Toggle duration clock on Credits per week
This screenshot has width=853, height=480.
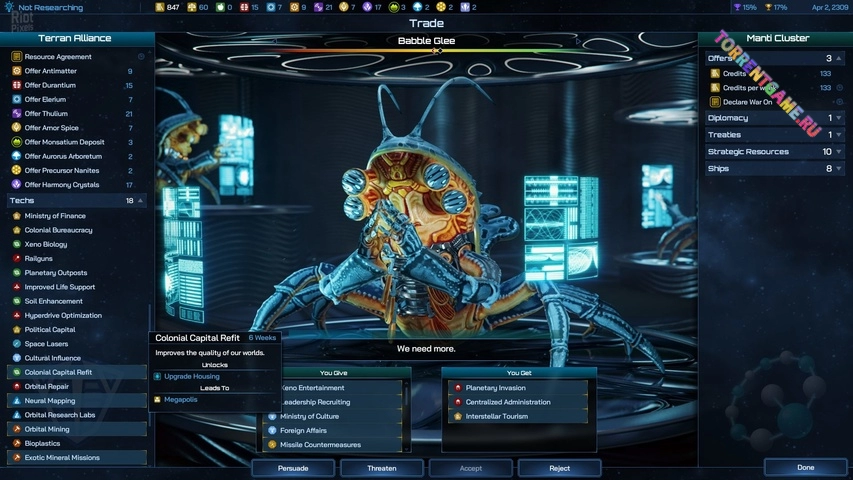[x=839, y=88]
